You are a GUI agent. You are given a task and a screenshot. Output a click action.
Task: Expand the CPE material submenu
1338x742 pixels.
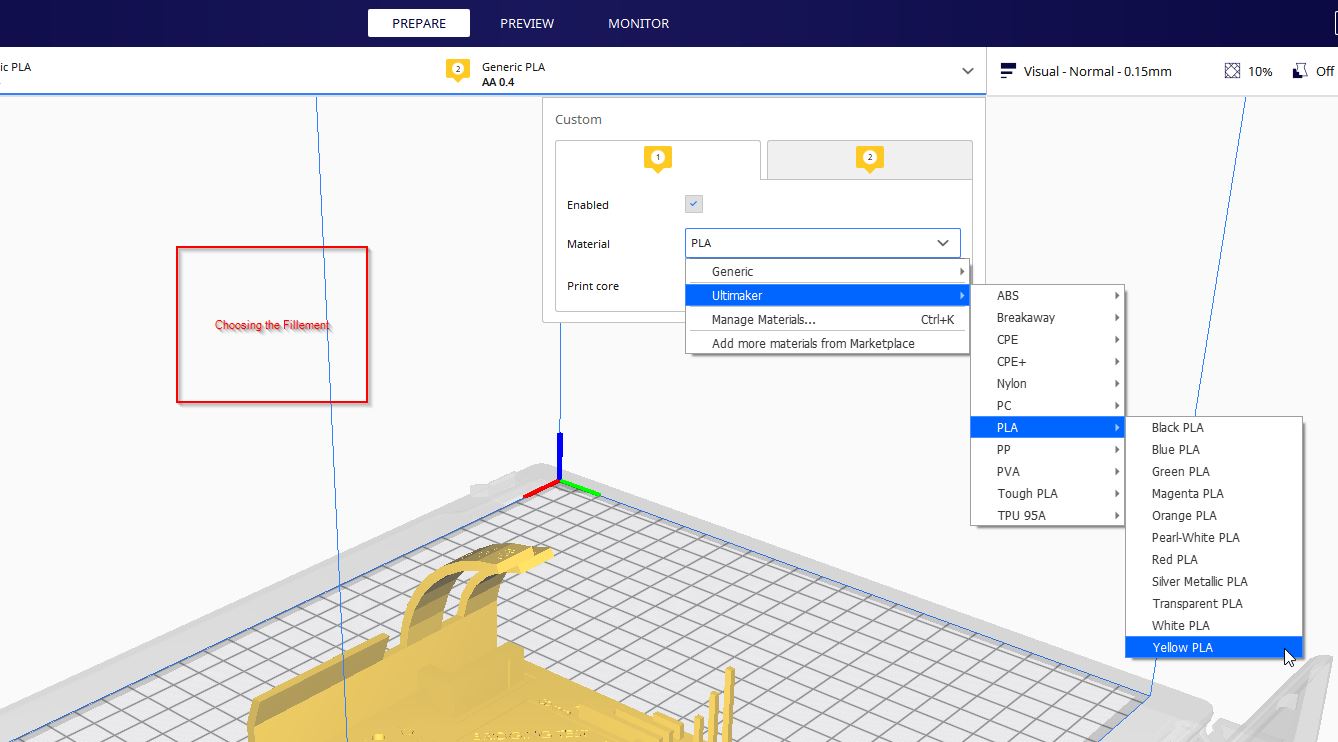coord(1048,339)
